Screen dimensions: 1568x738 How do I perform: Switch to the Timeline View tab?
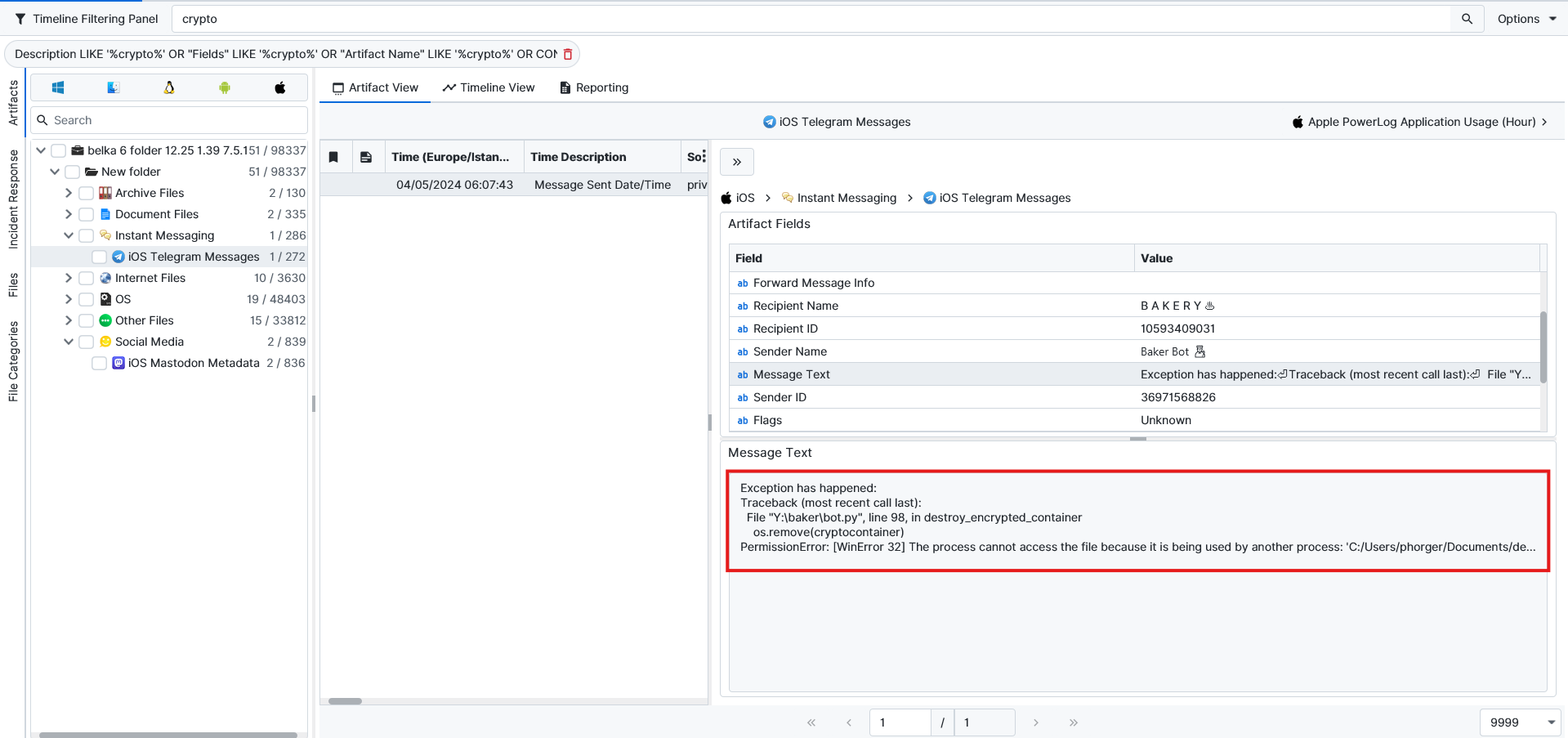[x=489, y=87]
